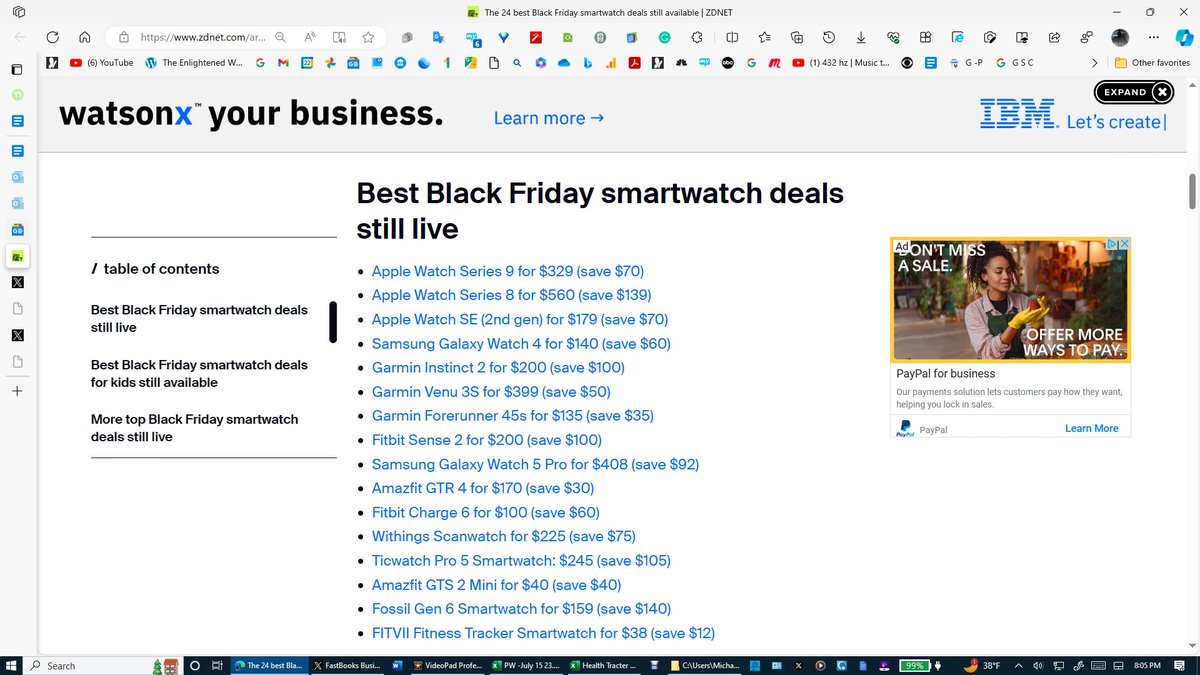Viewport: 1200px width, 675px height.
Task: Open the Read aloud icon
Action: [x=311, y=37]
